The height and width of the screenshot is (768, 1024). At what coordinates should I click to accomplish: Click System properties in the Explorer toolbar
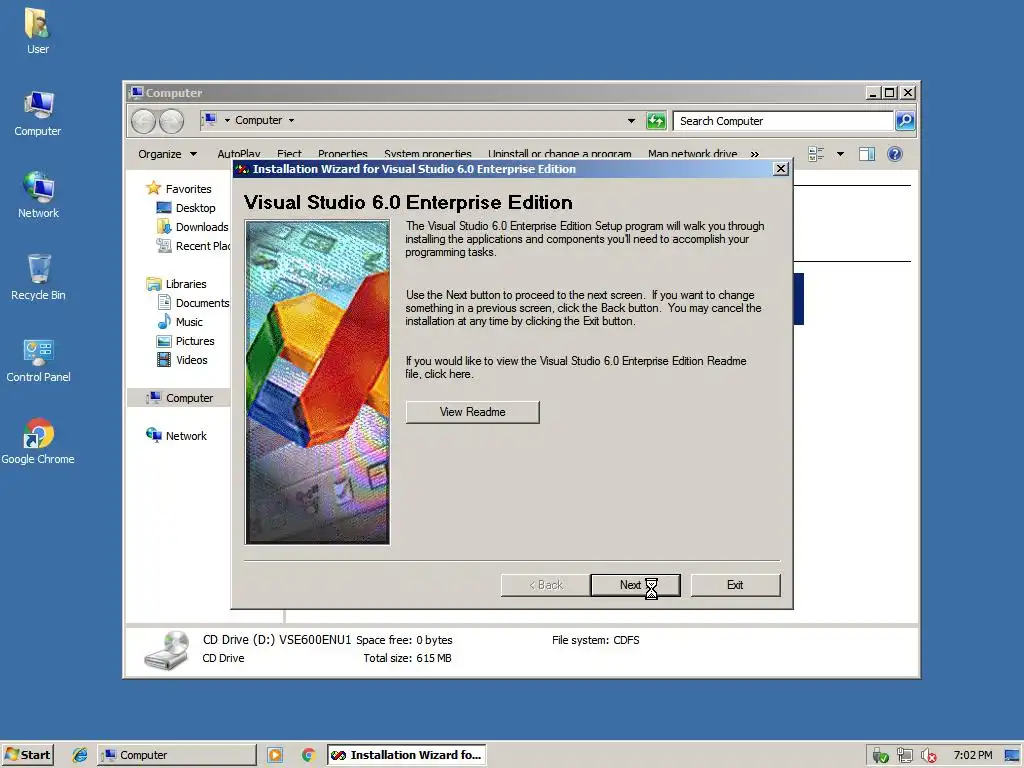428,154
